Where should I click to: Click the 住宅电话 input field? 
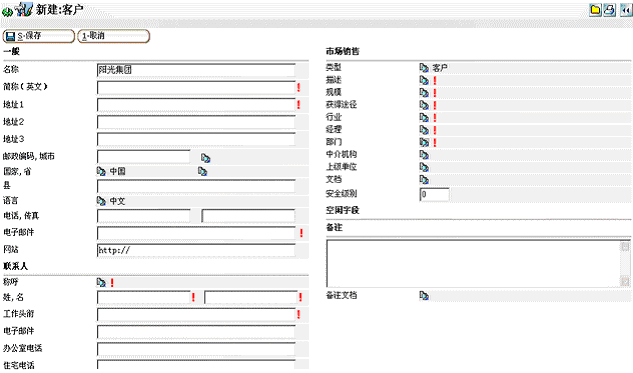(x=196, y=365)
